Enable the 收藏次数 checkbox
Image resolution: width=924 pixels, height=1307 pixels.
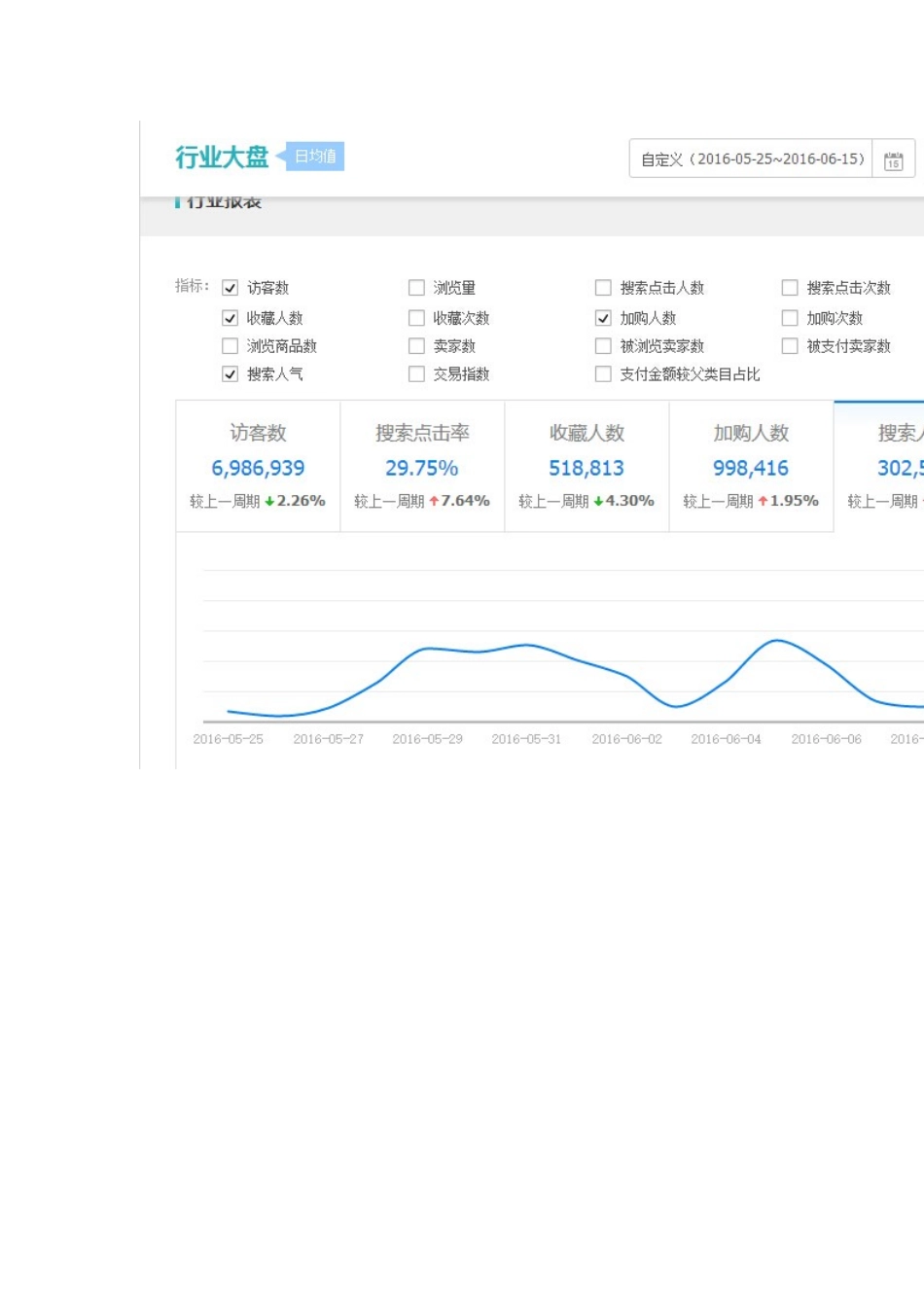[416, 318]
